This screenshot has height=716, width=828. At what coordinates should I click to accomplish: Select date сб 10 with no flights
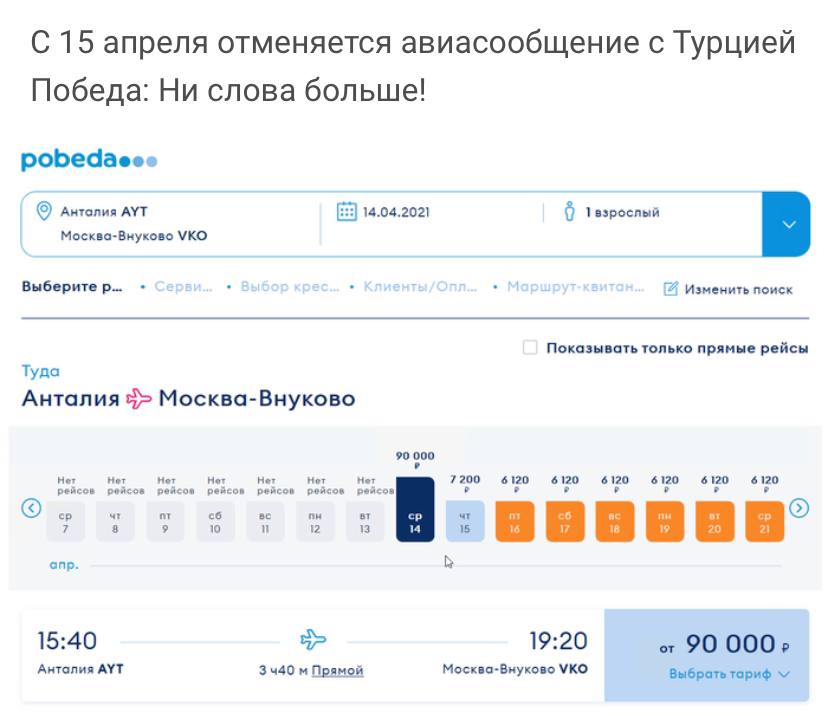tap(215, 521)
